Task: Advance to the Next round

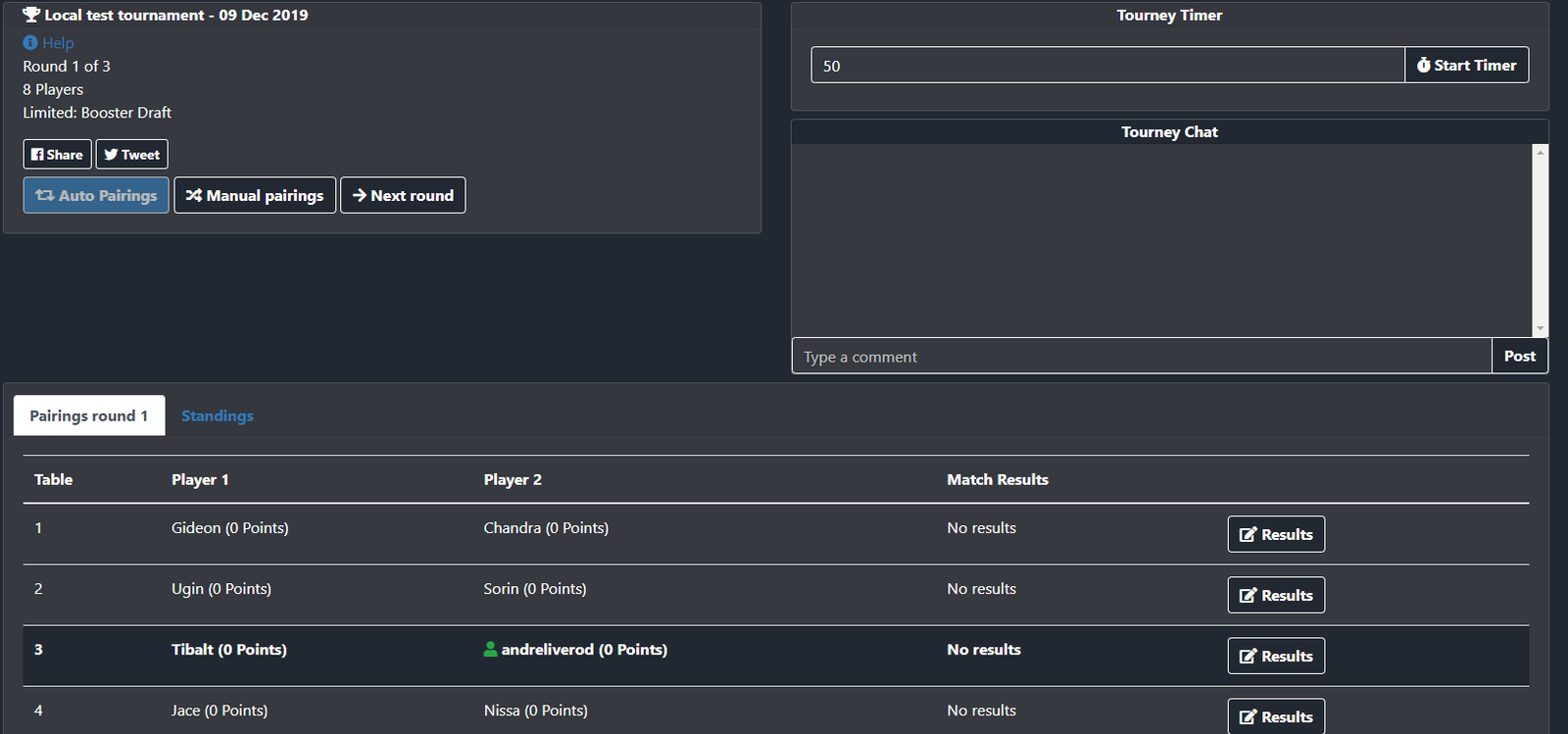Action: pos(403,195)
